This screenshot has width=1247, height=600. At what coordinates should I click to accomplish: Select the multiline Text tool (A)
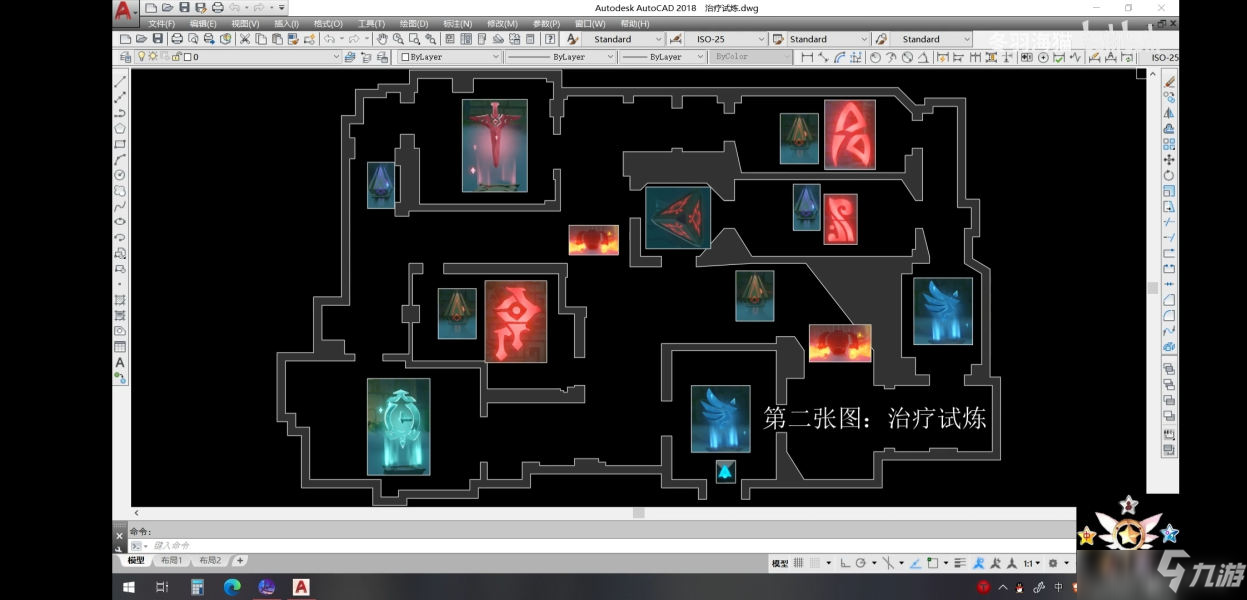[120, 362]
